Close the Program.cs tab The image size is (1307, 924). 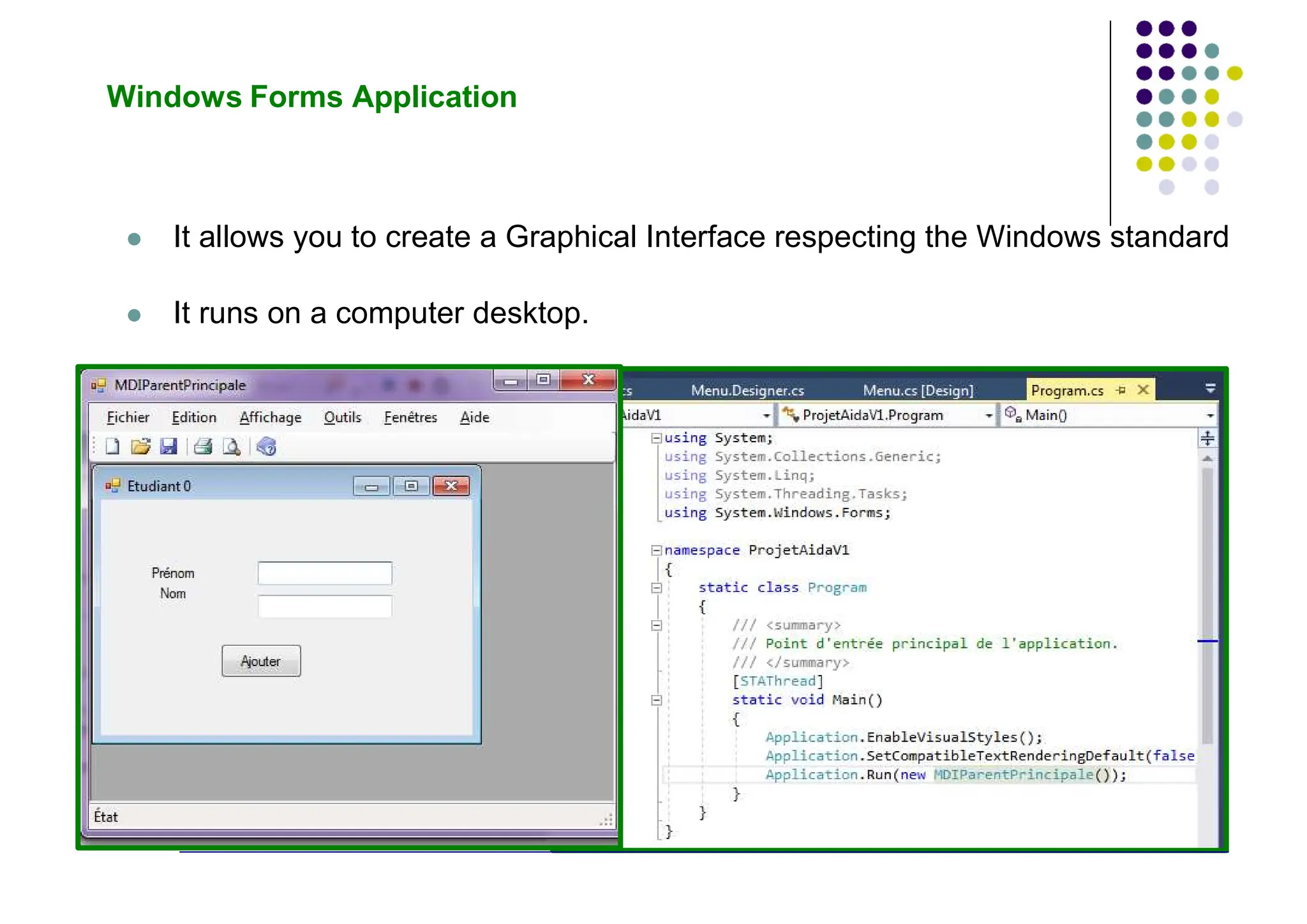(x=1143, y=389)
